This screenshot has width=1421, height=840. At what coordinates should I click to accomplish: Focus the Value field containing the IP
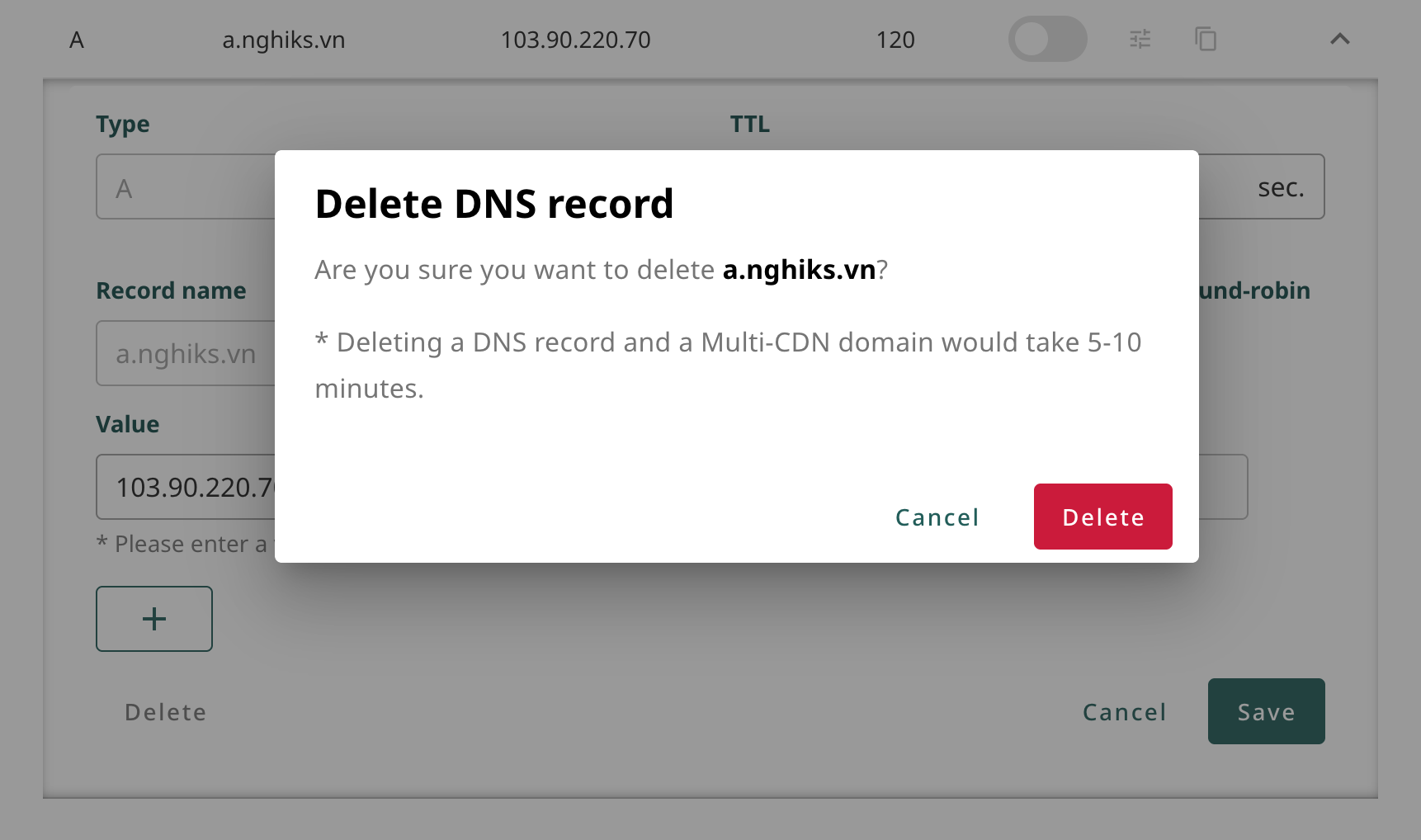tap(186, 488)
